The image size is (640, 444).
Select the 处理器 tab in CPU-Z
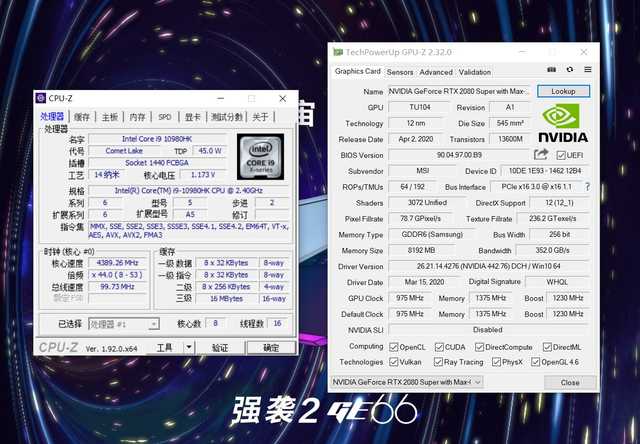tap(52, 116)
